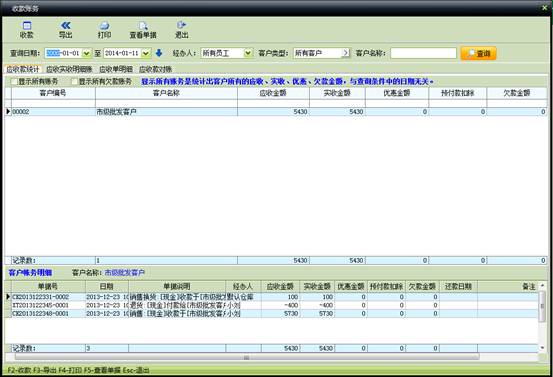This screenshot has width=553, height=377.
Task: Click the horizontal scrollbar in detail grid
Action: pyautogui.click(x=247, y=357)
